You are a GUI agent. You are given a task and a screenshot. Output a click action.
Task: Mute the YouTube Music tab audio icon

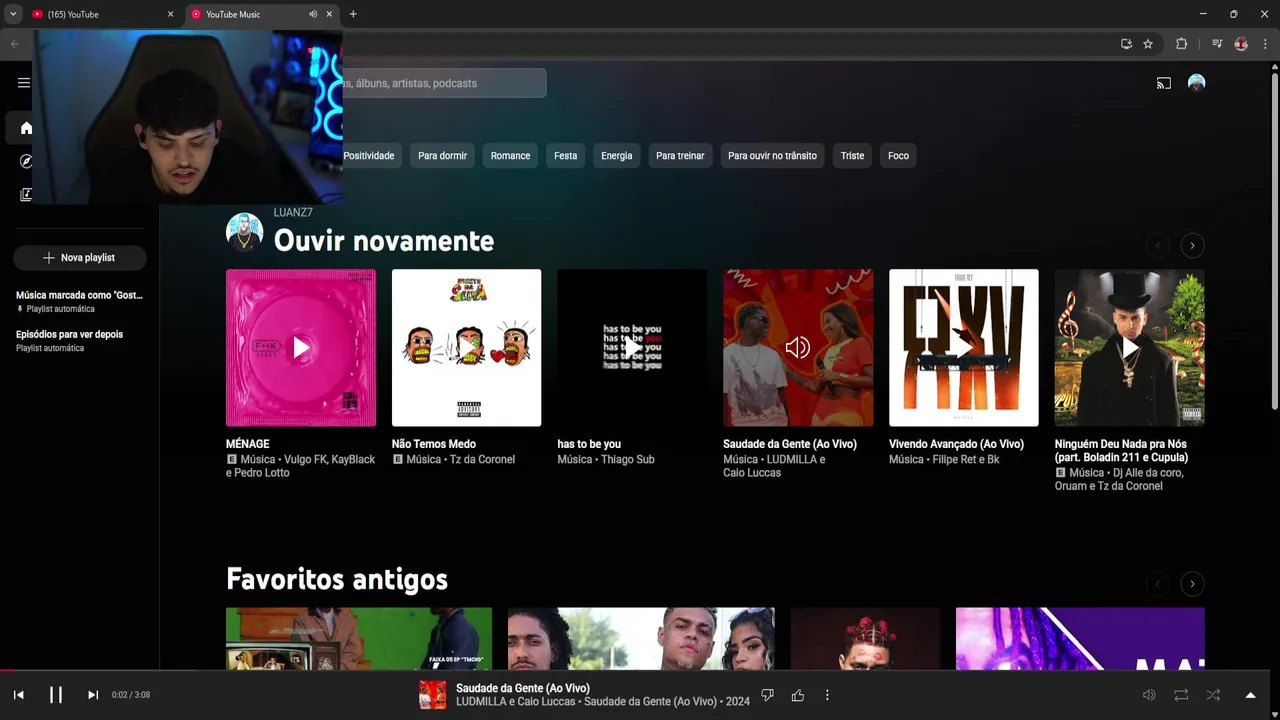click(313, 14)
